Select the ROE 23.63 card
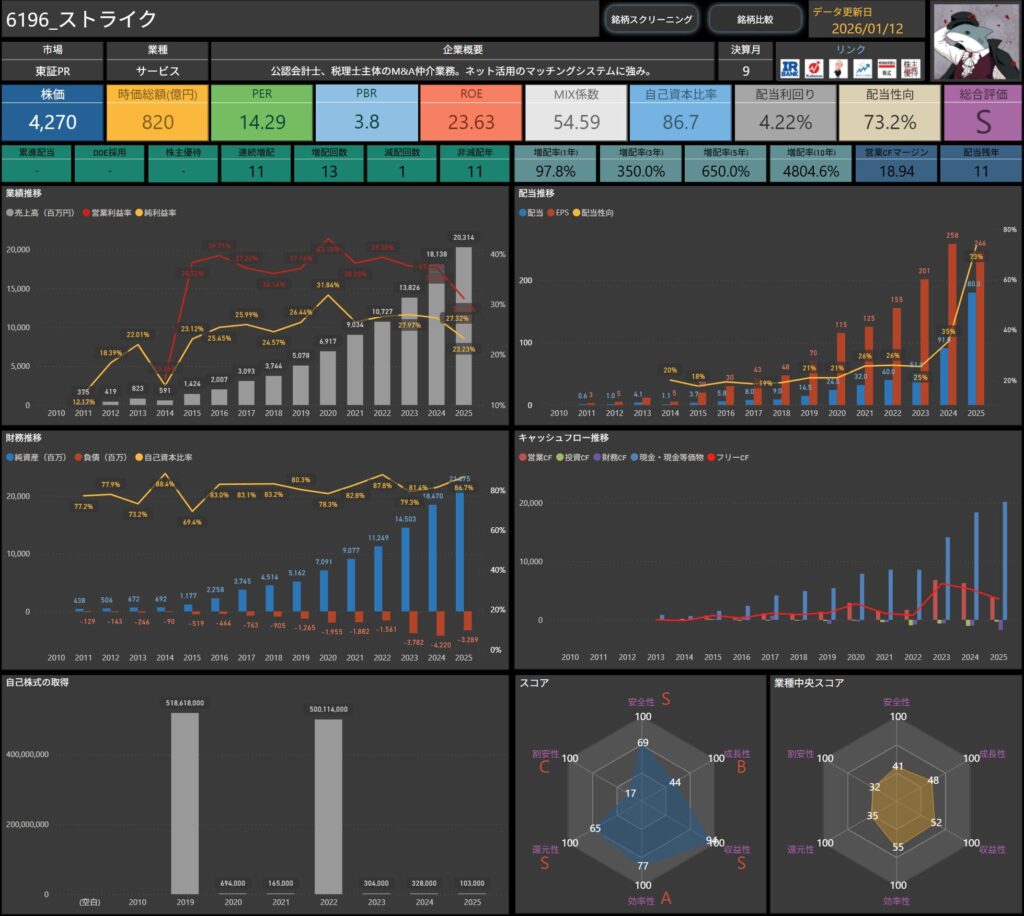Screen dimensions: 1024x916 click(471, 112)
